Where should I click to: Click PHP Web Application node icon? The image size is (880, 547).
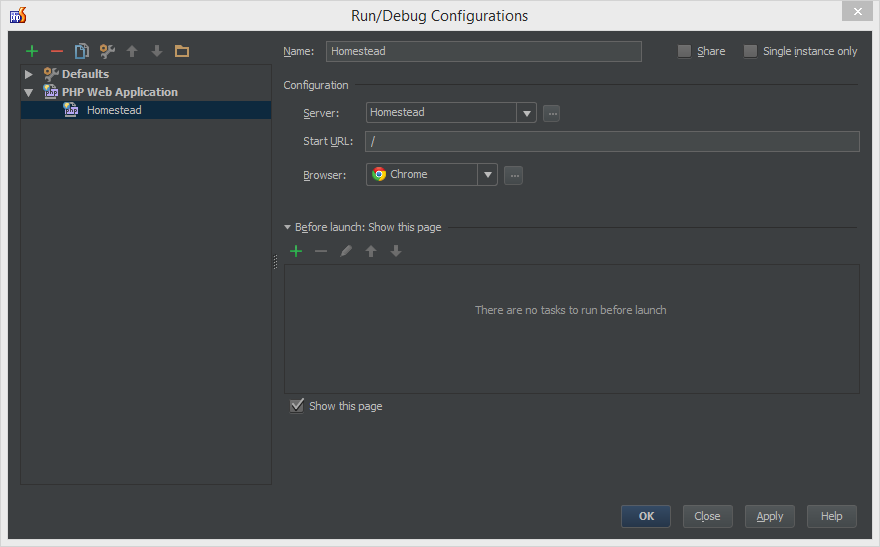click(x=51, y=92)
